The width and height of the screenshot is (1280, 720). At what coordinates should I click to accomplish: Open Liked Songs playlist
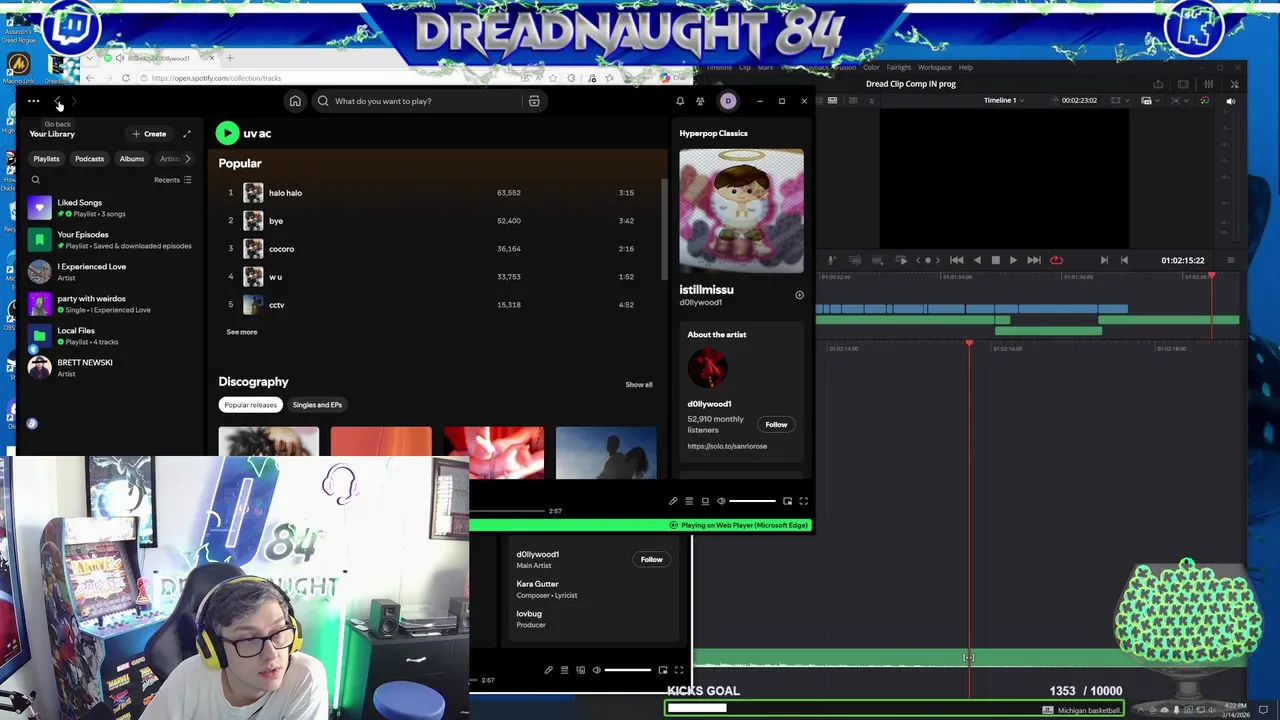click(112, 208)
